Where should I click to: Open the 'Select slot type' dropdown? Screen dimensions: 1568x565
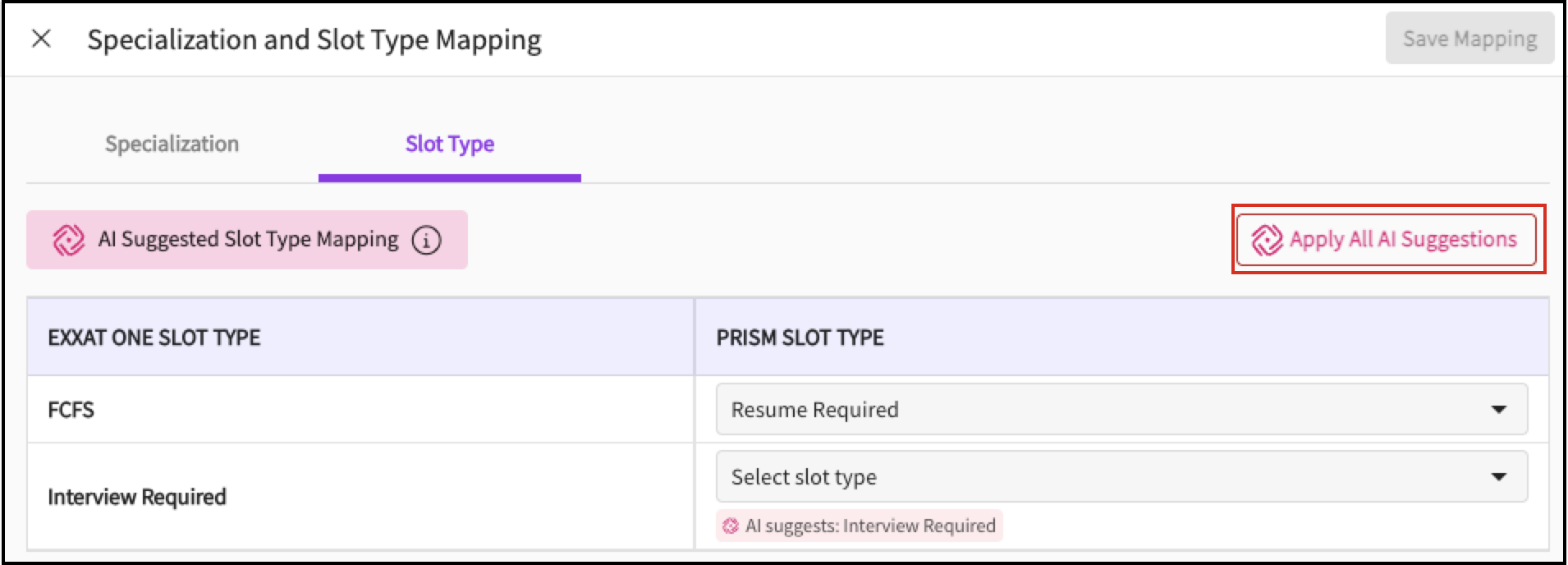tap(1121, 476)
